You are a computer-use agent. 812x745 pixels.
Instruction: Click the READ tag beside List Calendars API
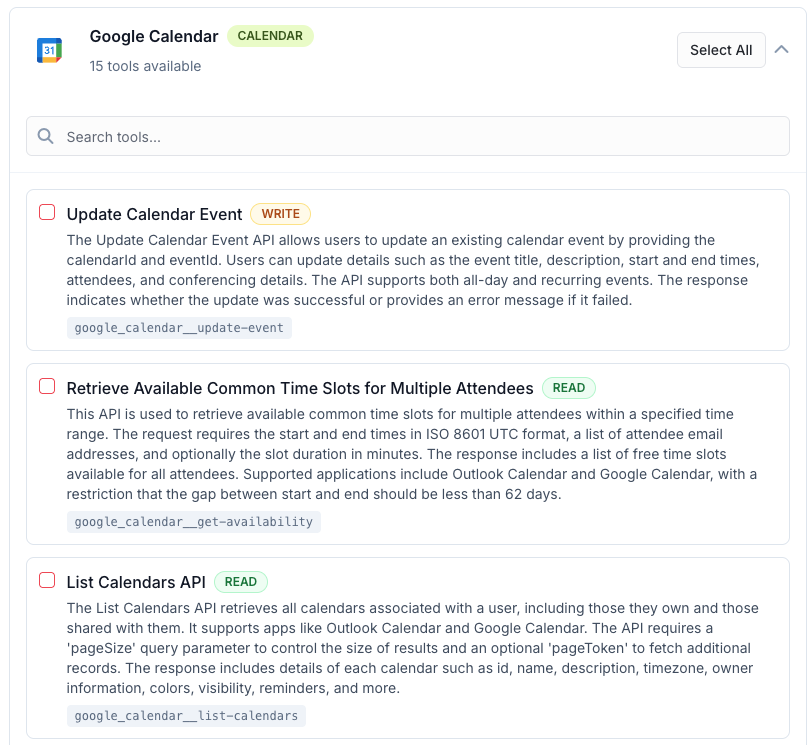241,581
